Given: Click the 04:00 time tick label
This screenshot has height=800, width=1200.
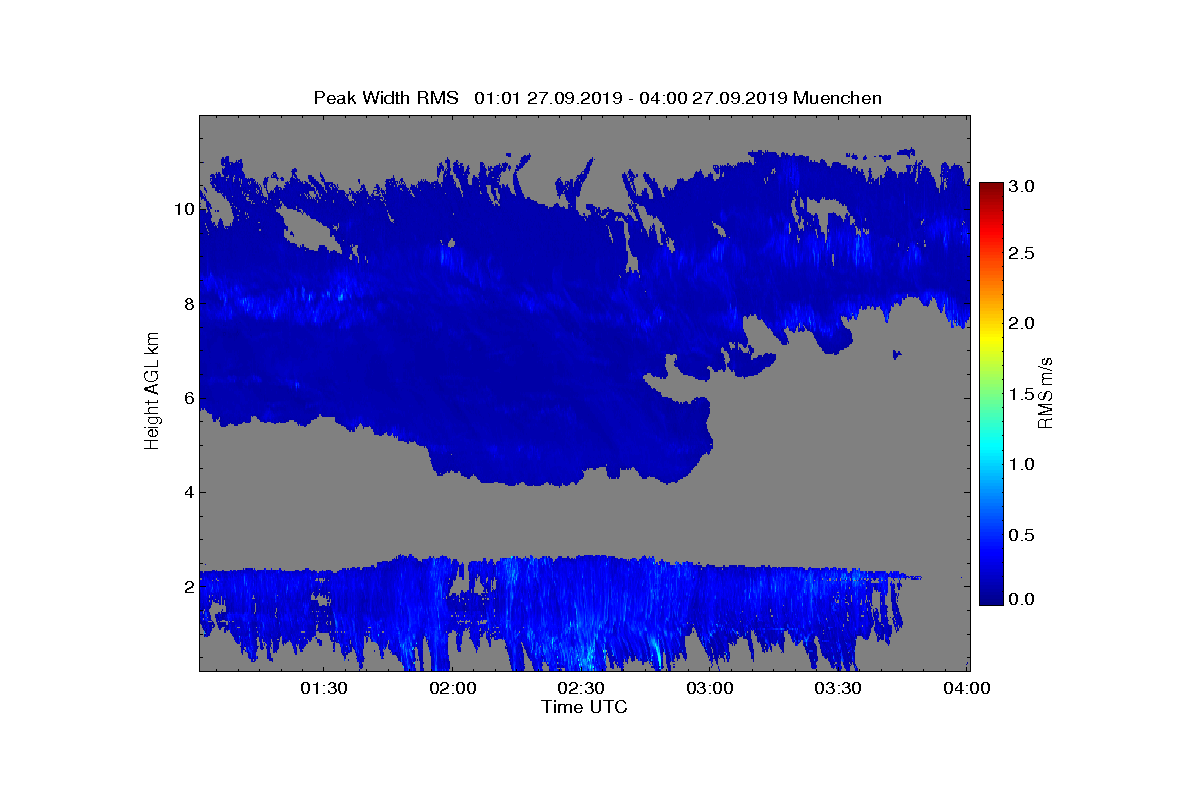Looking at the screenshot, I should [x=968, y=689].
